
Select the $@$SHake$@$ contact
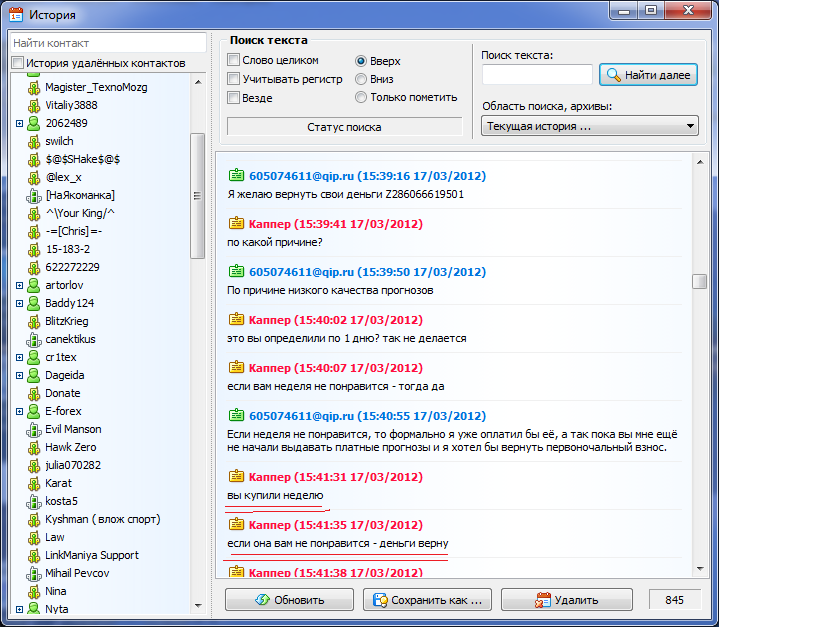click(x=83, y=159)
